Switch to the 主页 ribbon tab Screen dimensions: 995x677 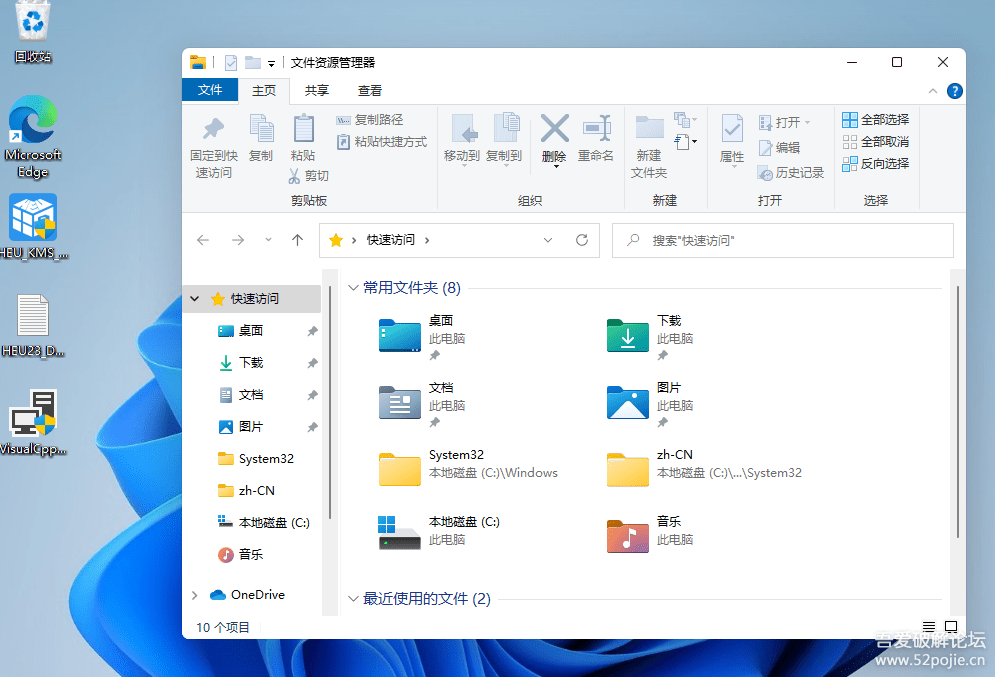[264, 91]
